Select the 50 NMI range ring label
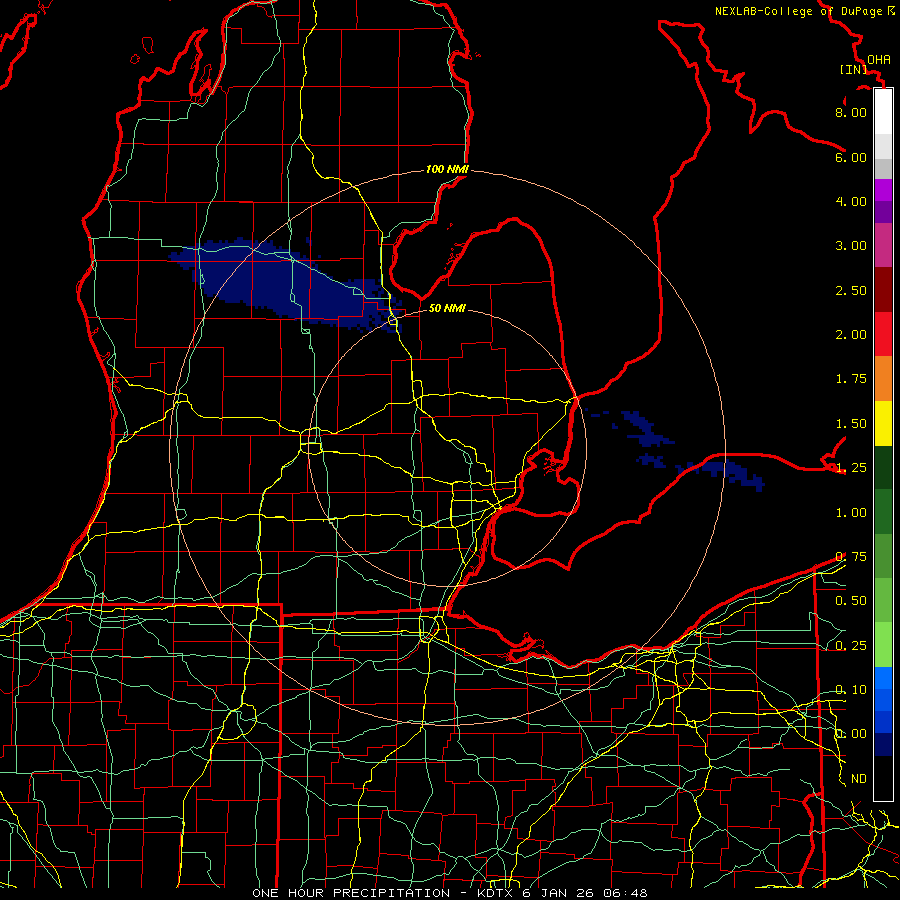 (447, 308)
